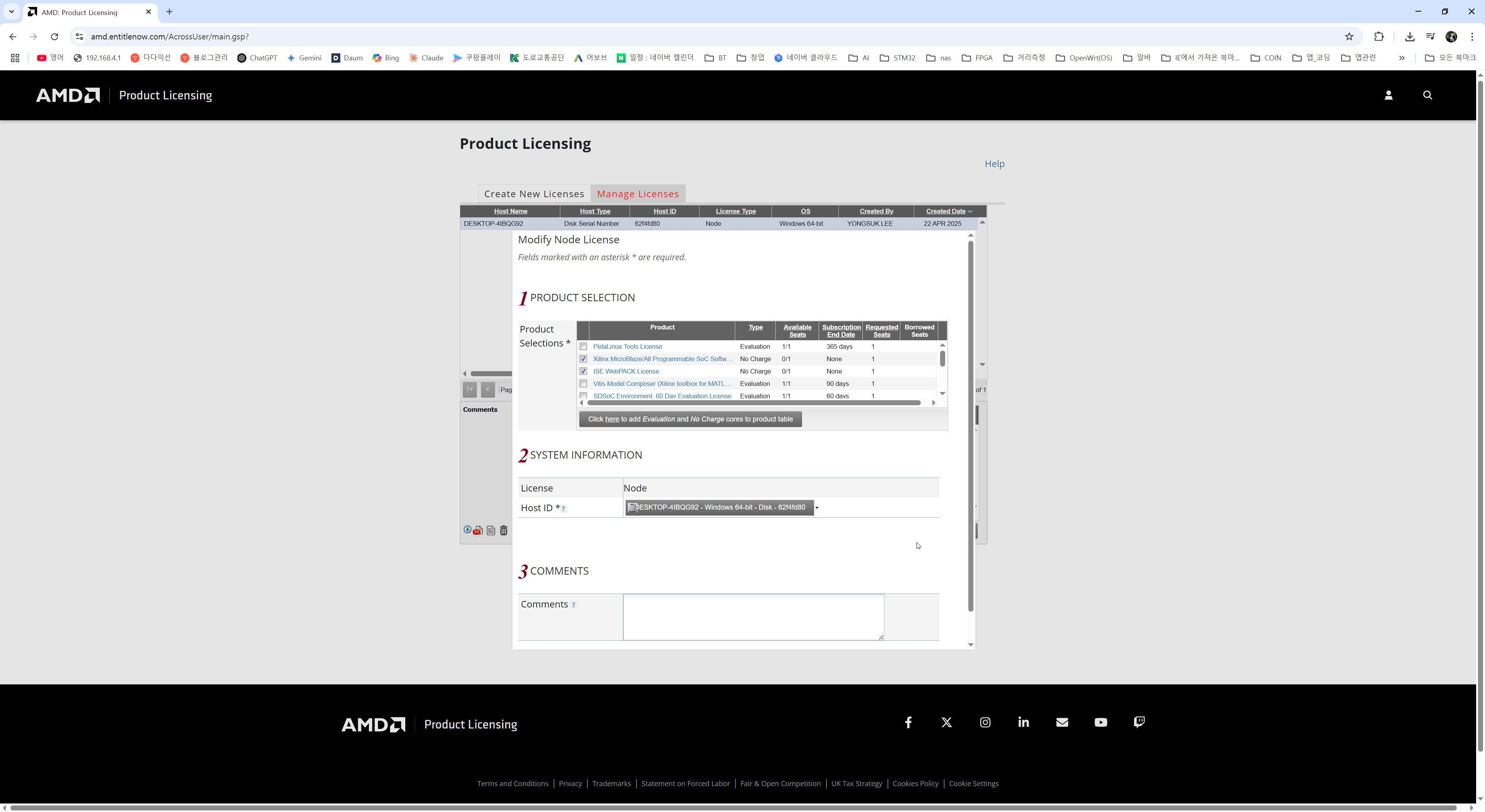Open the Terms and Conditions footer link
1485x812 pixels.
(x=512, y=784)
